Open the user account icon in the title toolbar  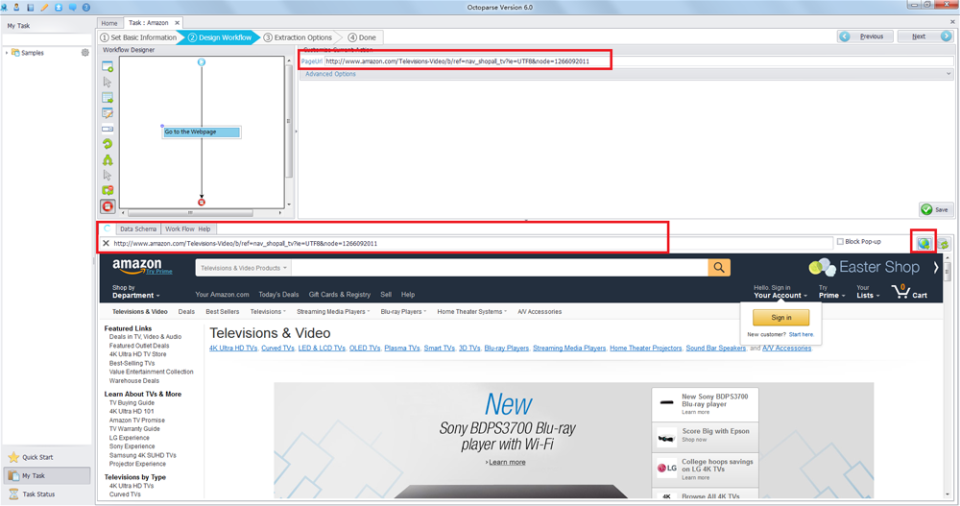pyautogui.click(x=16, y=7)
